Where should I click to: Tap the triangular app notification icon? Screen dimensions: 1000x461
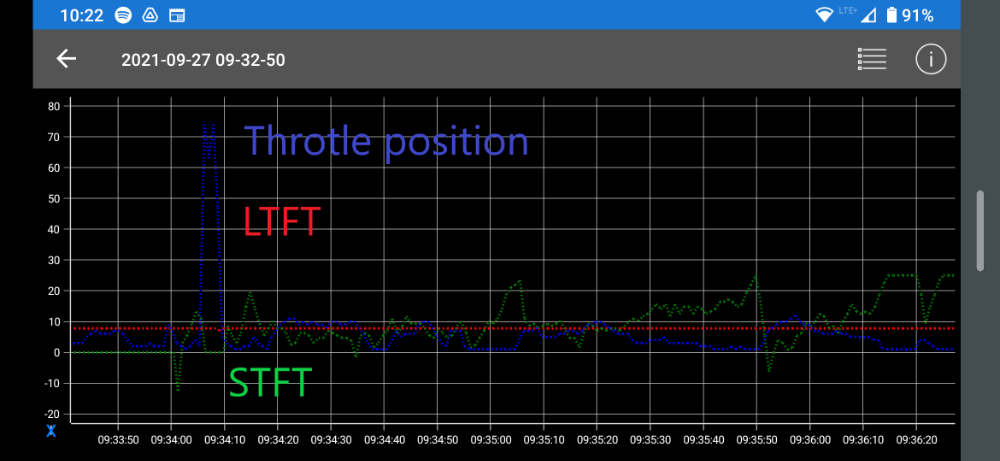pyautogui.click(x=150, y=15)
